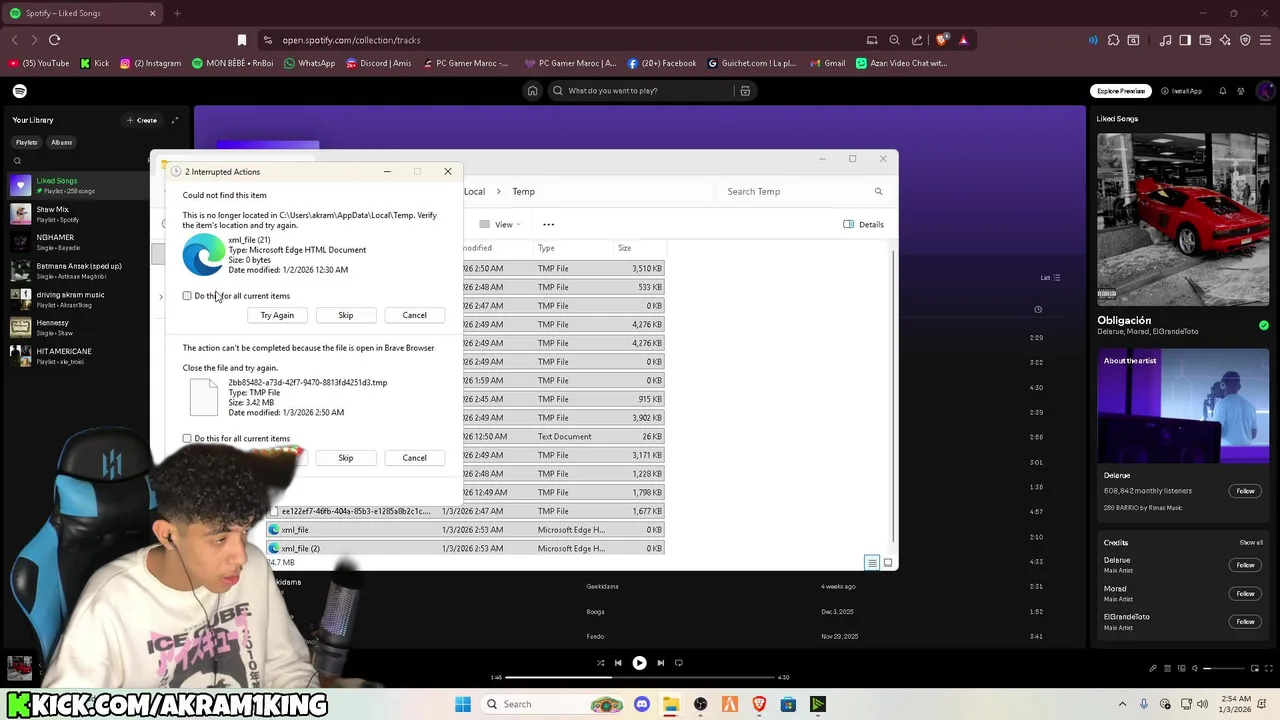Open the Create menu in Your Library
This screenshot has width=1280, height=720.
pyautogui.click(x=141, y=120)
